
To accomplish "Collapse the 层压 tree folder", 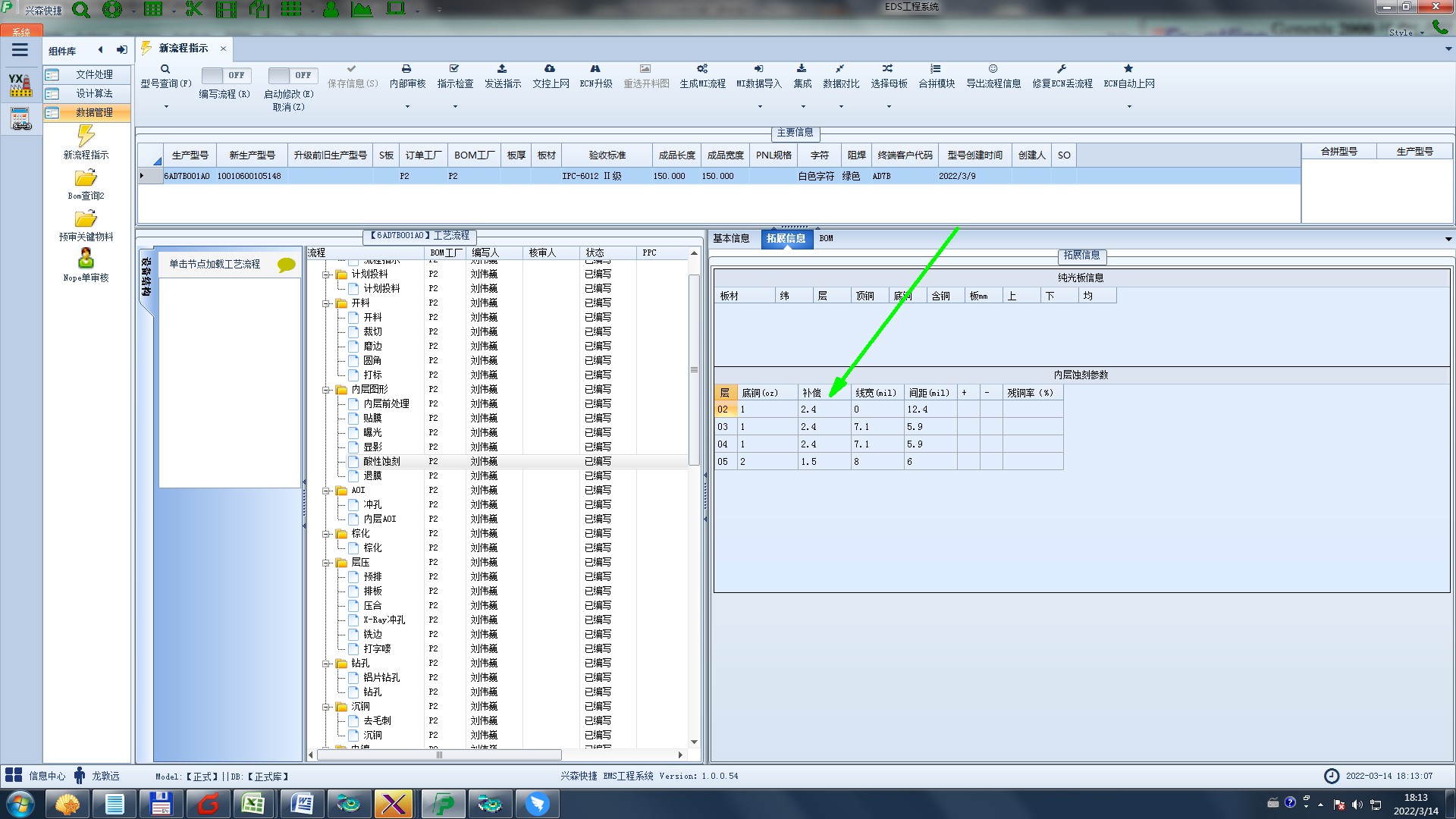I will (x=326, y=563).
